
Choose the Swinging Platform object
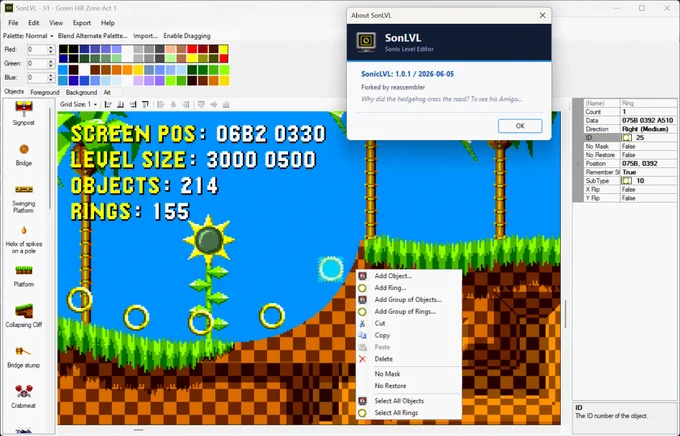(x=23, y=199)
